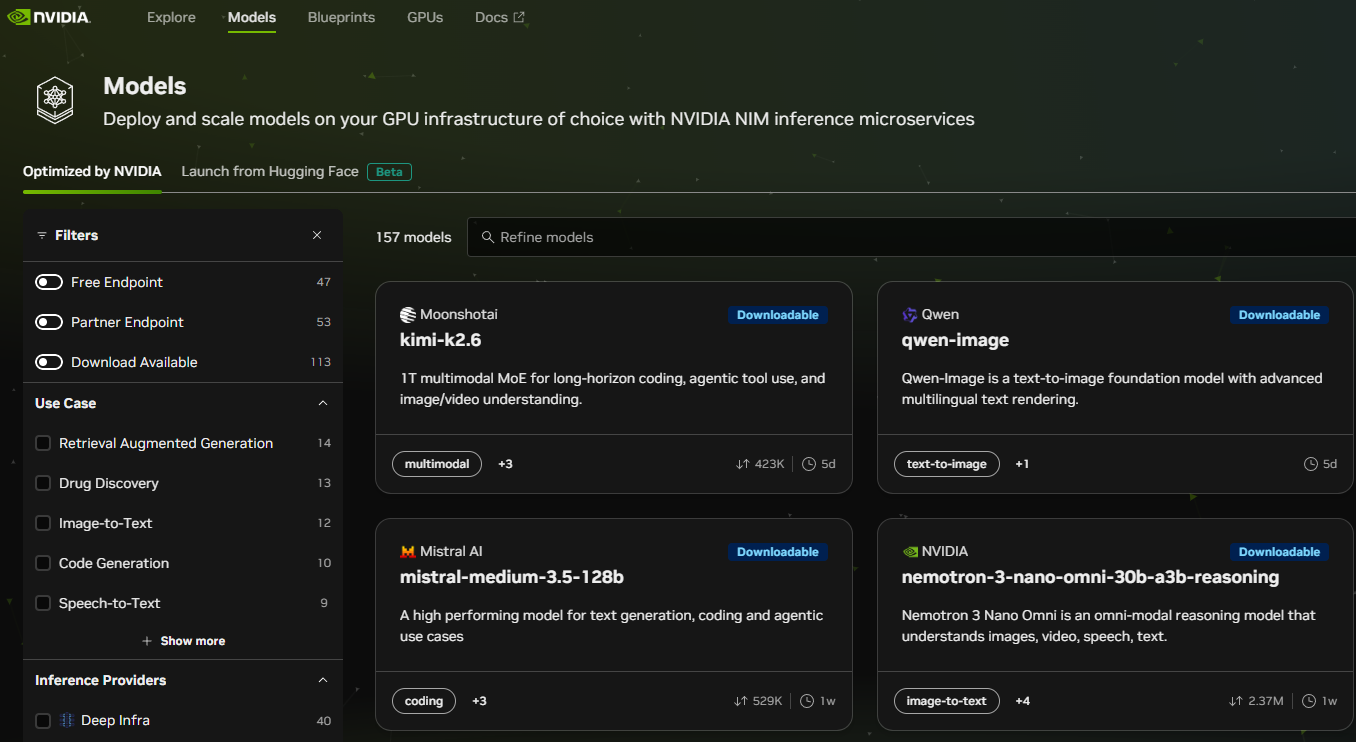Check the Retrieval Augmented Generation checkbox
Image resolution: width=1356 pixels, height=742 pixels.
click(x=43, y=443)
